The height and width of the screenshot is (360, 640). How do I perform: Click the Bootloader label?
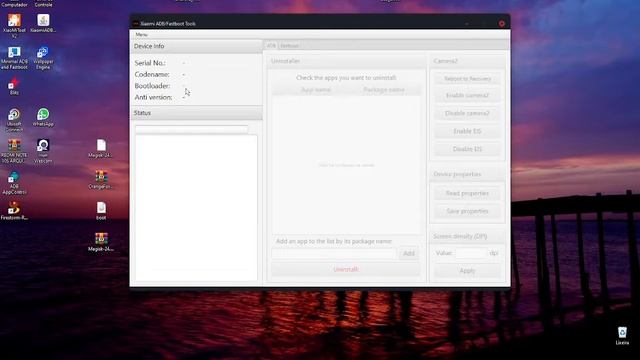[x=152, y=86]
